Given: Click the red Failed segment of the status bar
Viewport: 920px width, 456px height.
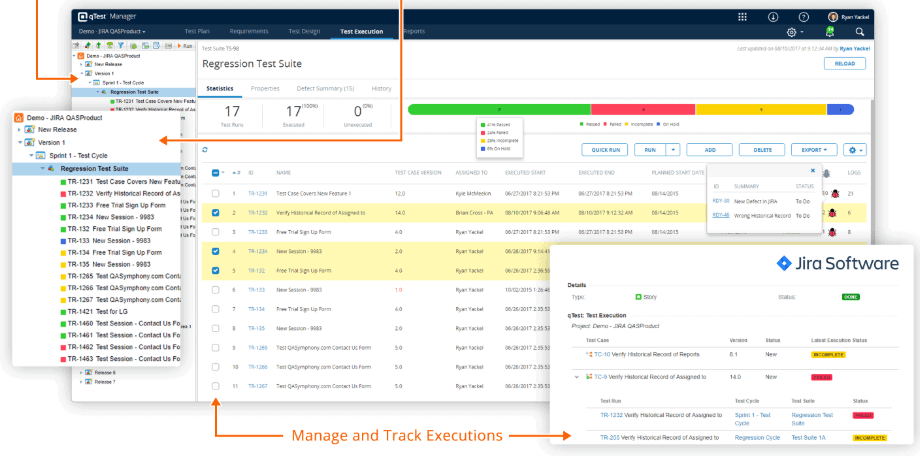Looking at the screenshot, I should [643, 110].
